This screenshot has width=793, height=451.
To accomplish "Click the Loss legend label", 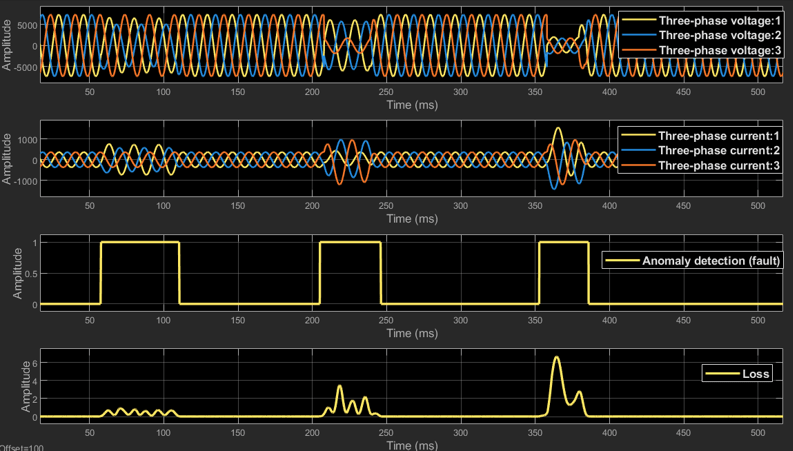I will click(x=756, y=374).
